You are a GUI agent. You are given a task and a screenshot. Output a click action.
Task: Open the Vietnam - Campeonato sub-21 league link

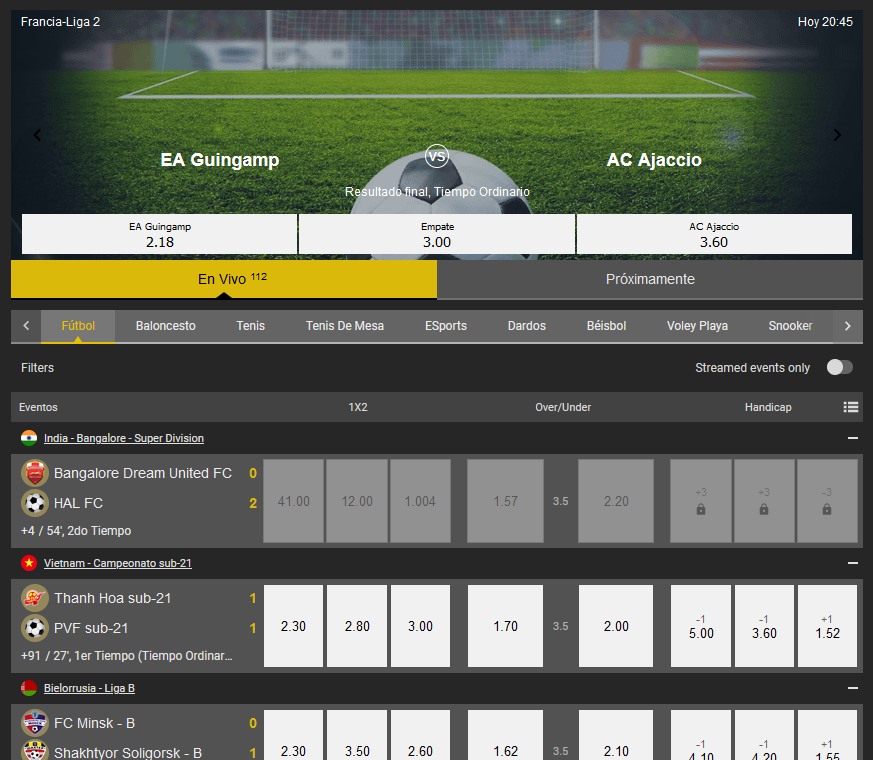coord(117,563)
